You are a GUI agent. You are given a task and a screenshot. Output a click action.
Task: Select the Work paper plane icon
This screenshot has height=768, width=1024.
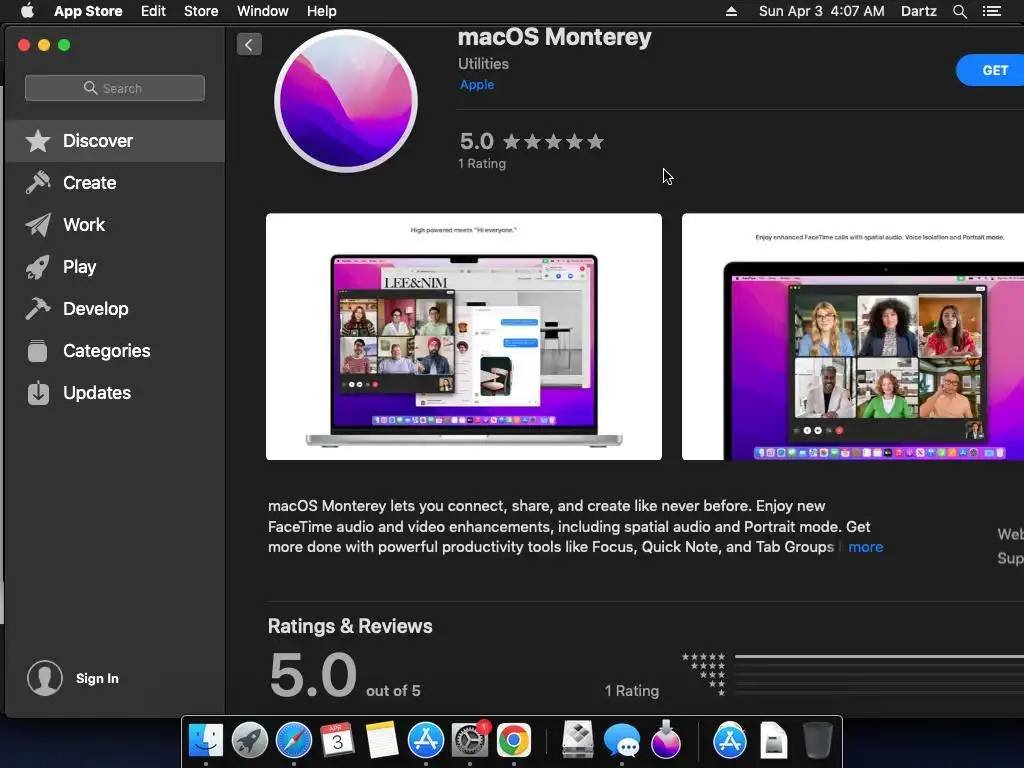point(38,225)
